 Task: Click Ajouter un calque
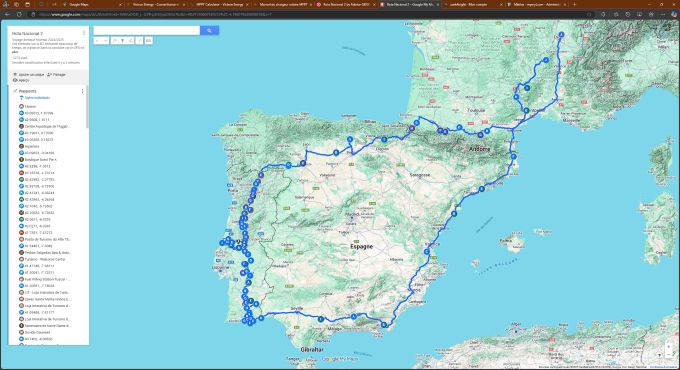pos(29,75)
